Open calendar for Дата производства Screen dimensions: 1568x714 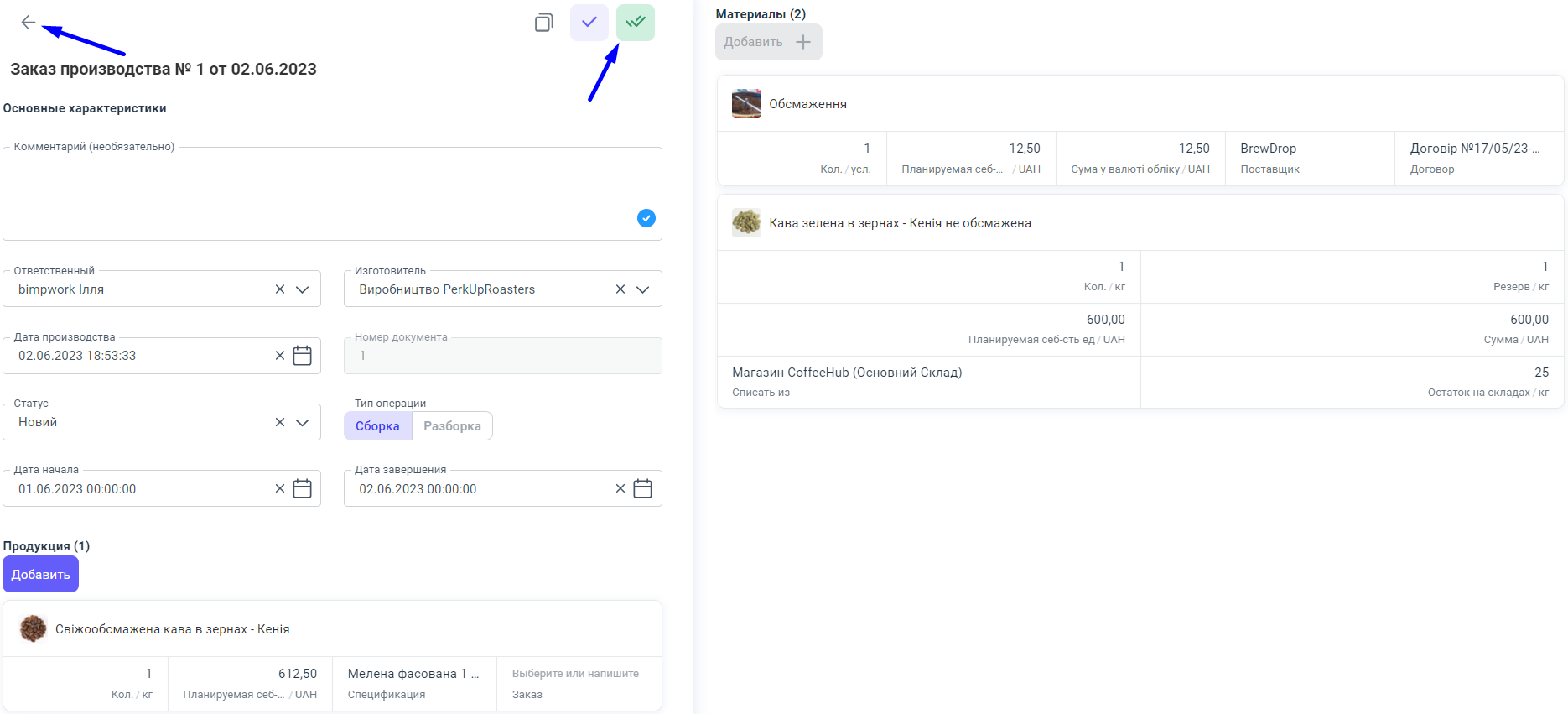(303, 356)
